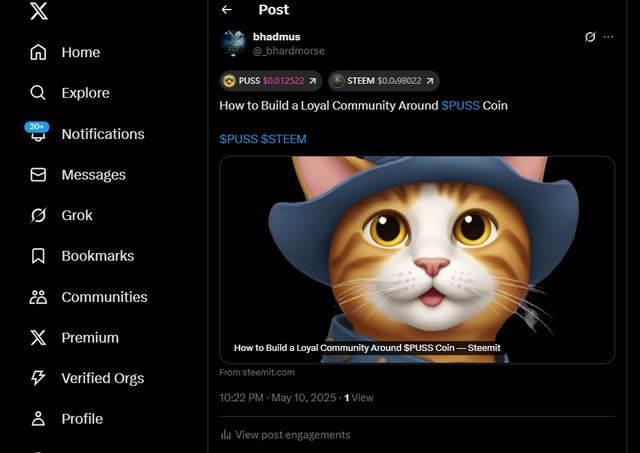
Task: Click the $PUSS cashtag below the headline
Action: (239, 139)
